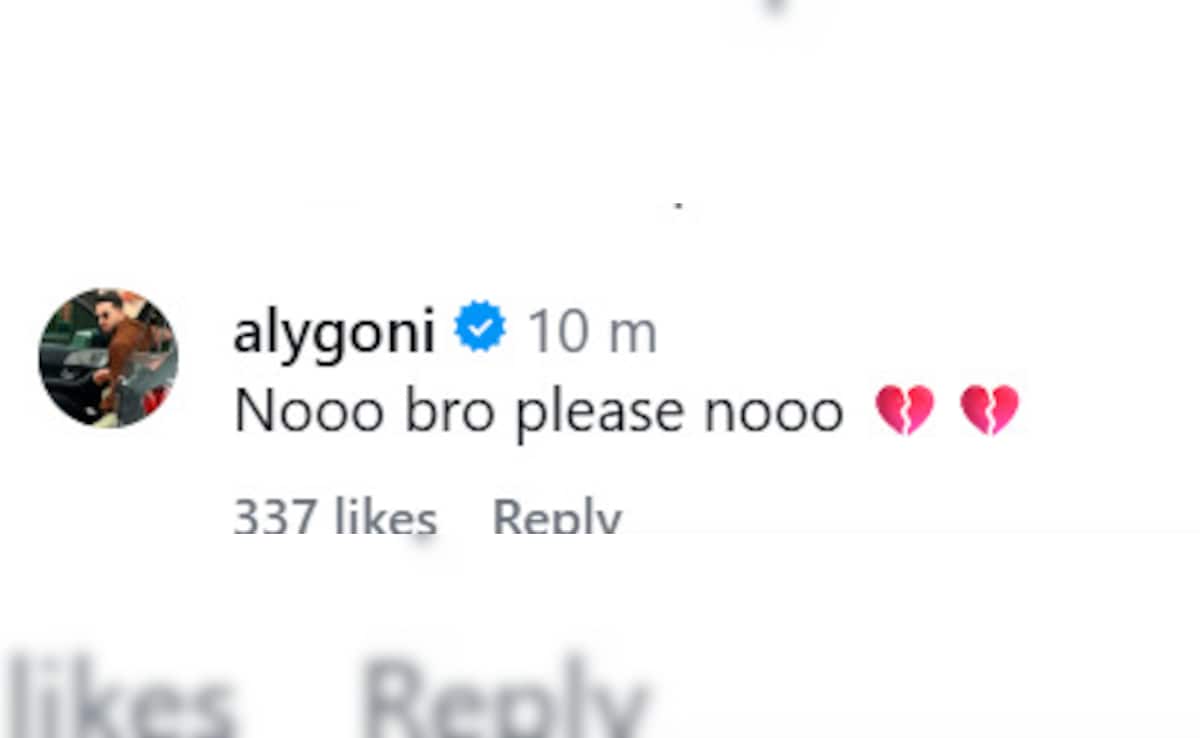This screenshot has height=738, width=1200.
Task: Click the capitalized first word "Nooo" in the comment
Action: pyautogui.click(x=308, y=411)
